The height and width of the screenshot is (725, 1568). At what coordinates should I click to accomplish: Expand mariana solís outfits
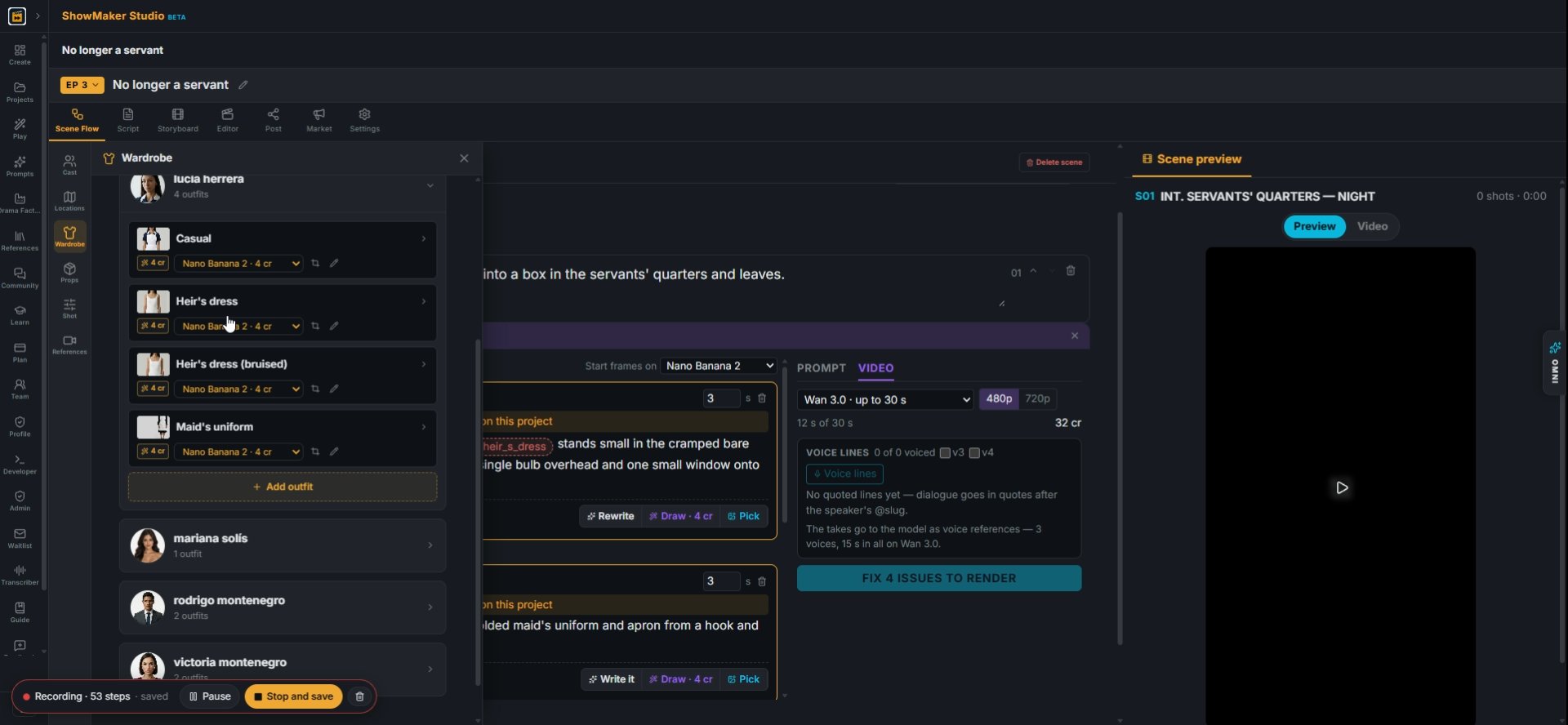coord(283,545)
